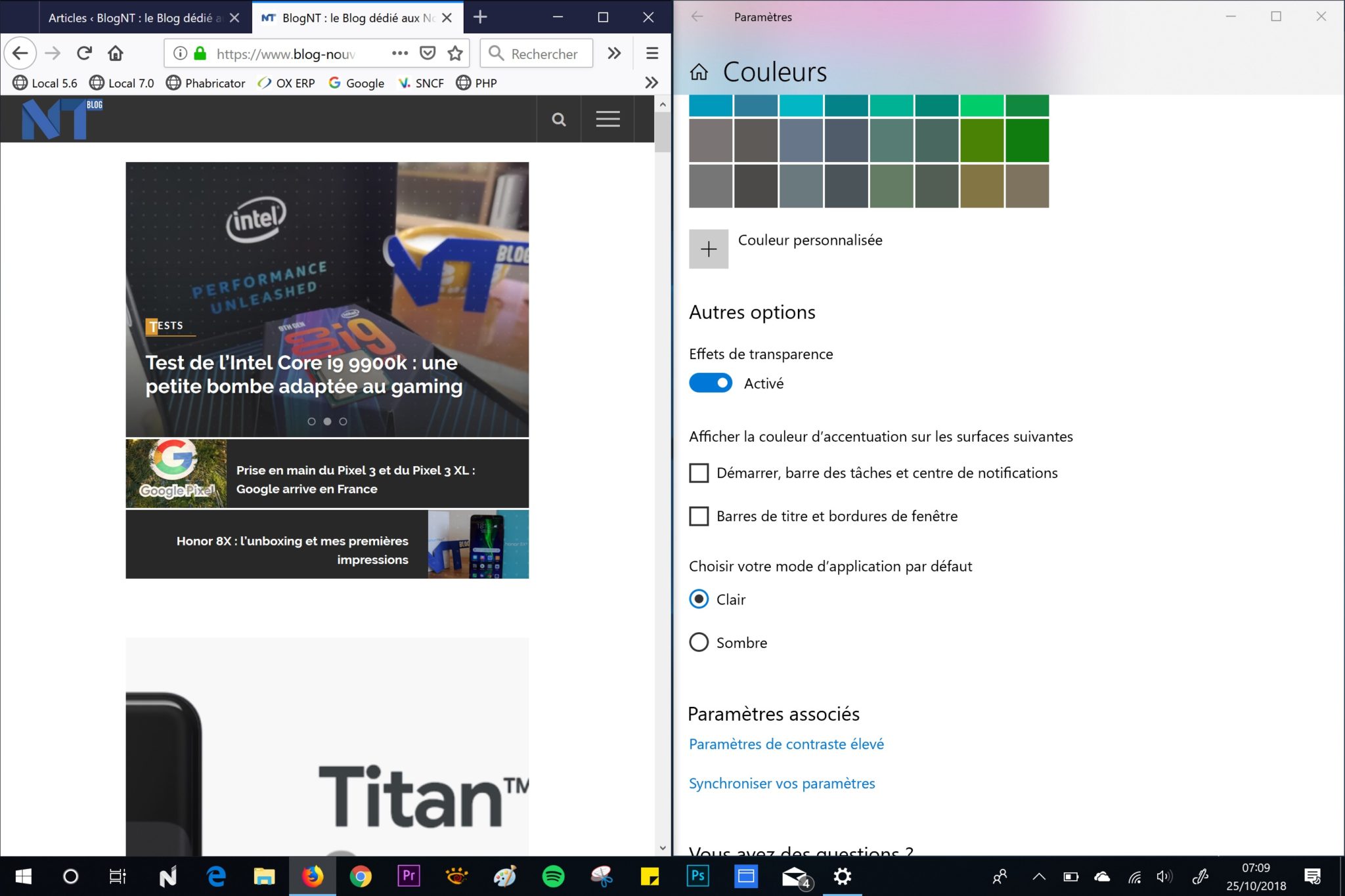Add a Couleur personnalisée with plus button

(x=709, y=249)
